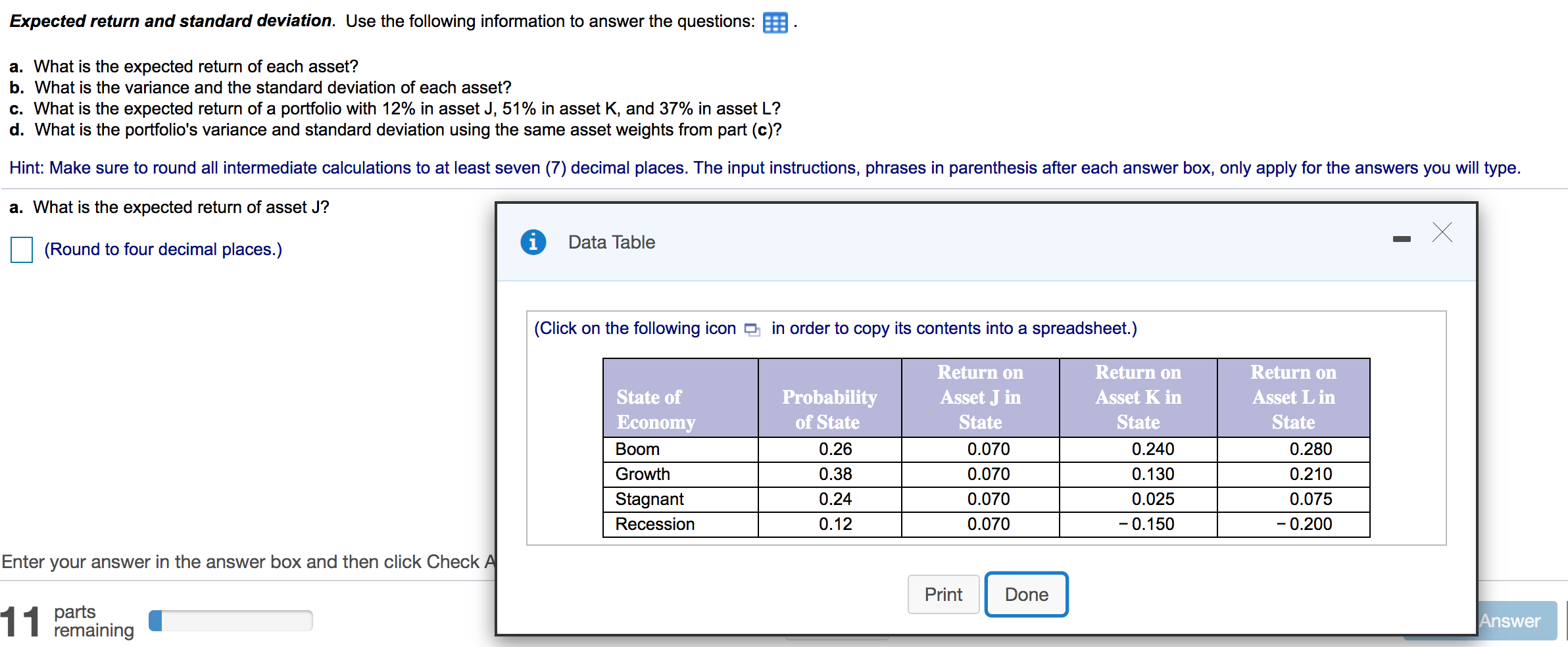The width and height of the screenshot is (1568, 647).
Task: Click the answer input box for asset J
Action: click(21, 249)
